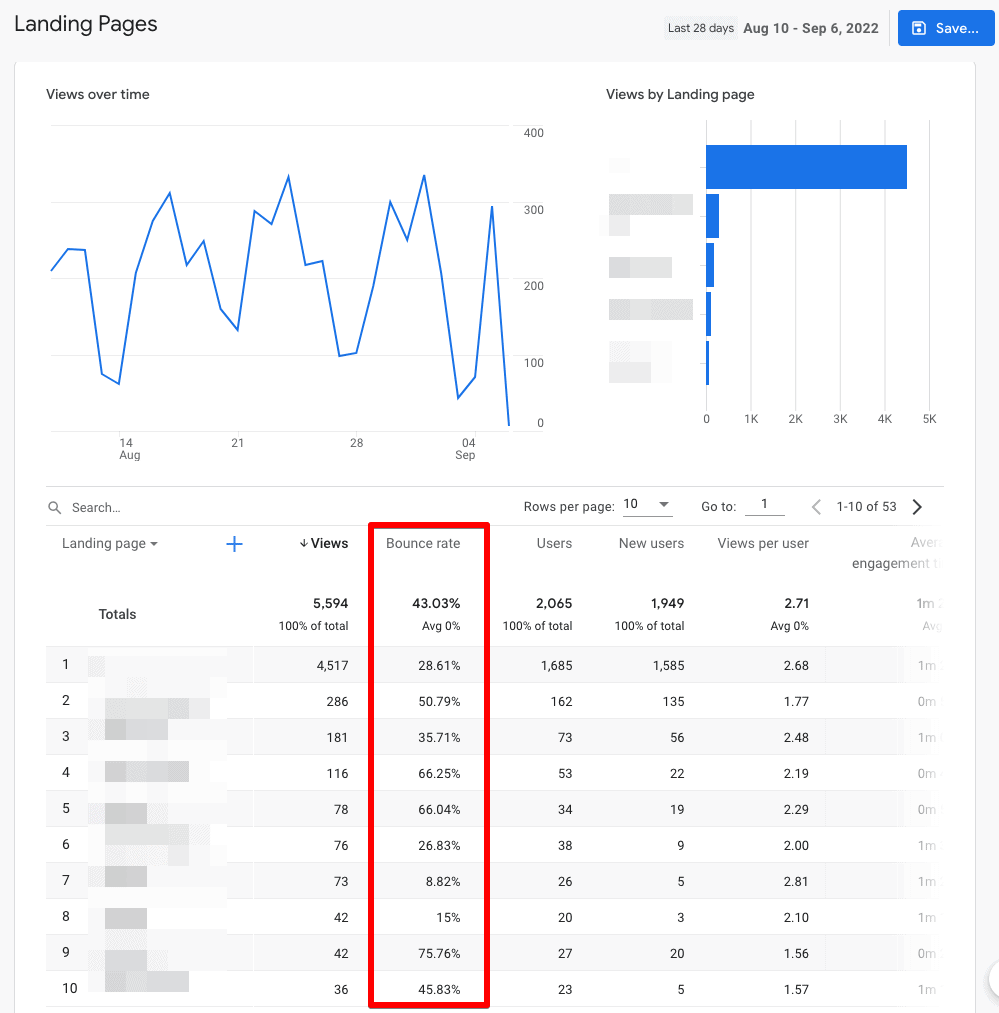Click inside the Search... input field
Screen dimensions: 999x1013
(150, 507)
